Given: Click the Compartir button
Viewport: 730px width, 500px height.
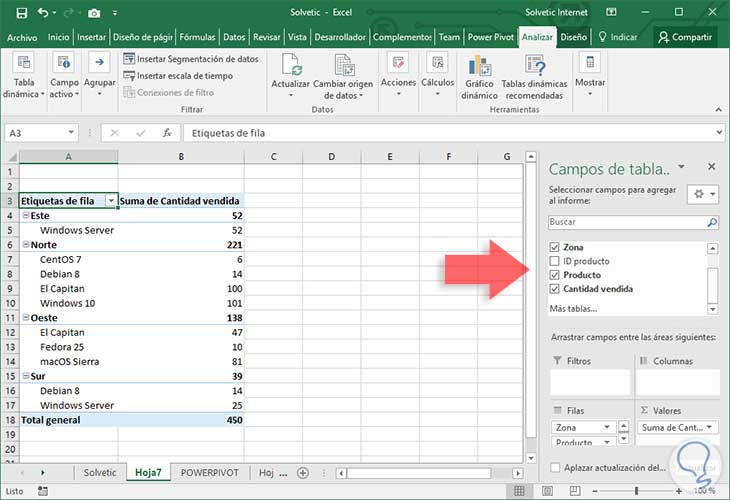Looking at the screenshot, I should click(684, 37).
